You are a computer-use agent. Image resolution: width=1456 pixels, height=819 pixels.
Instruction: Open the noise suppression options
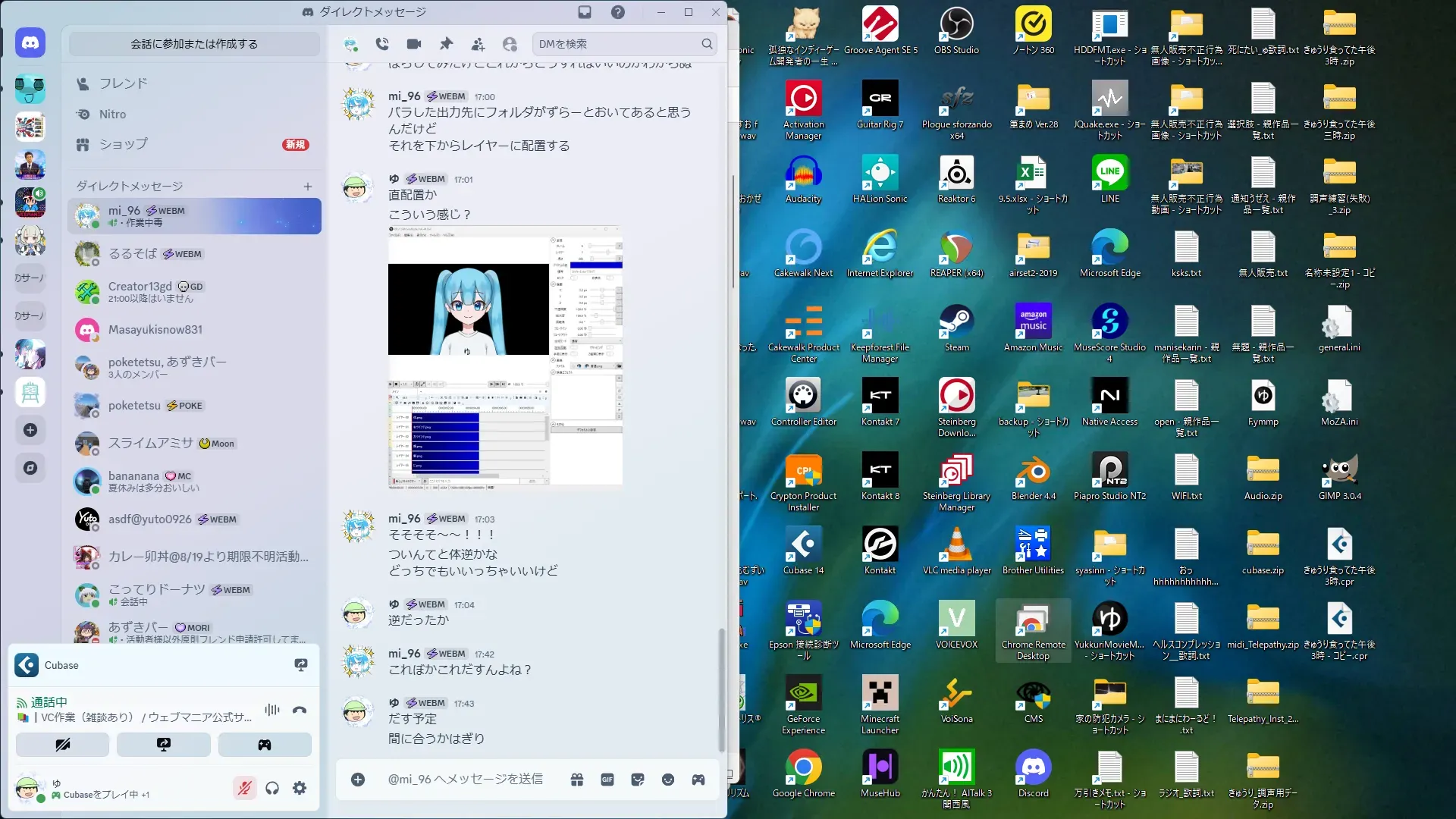click(x=272, y=710)
